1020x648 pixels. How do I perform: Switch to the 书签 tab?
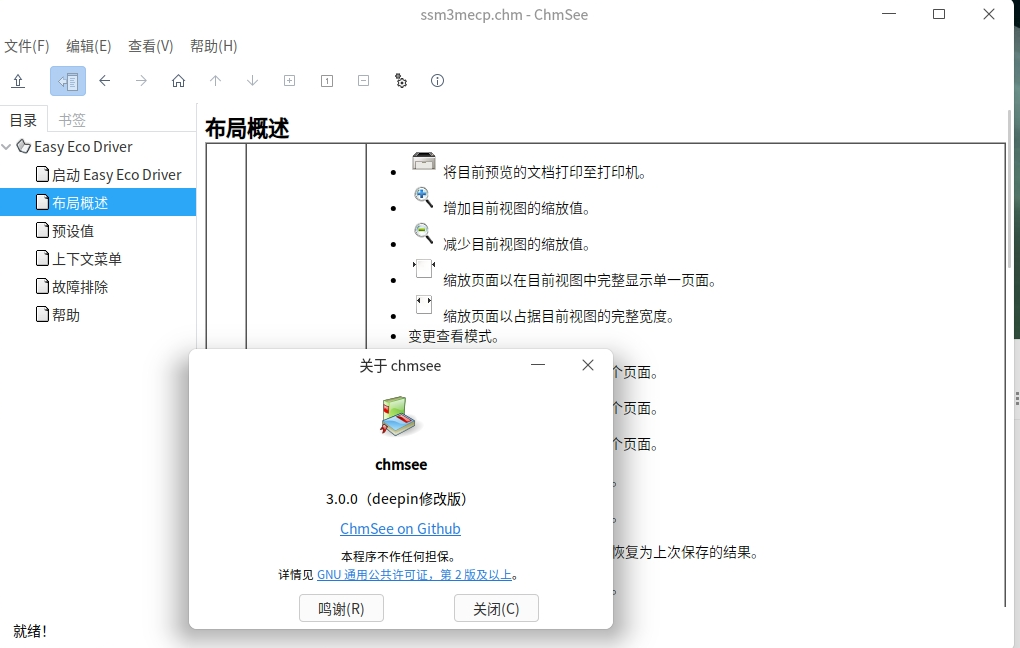pyautogui.click(x=72, y=120)
